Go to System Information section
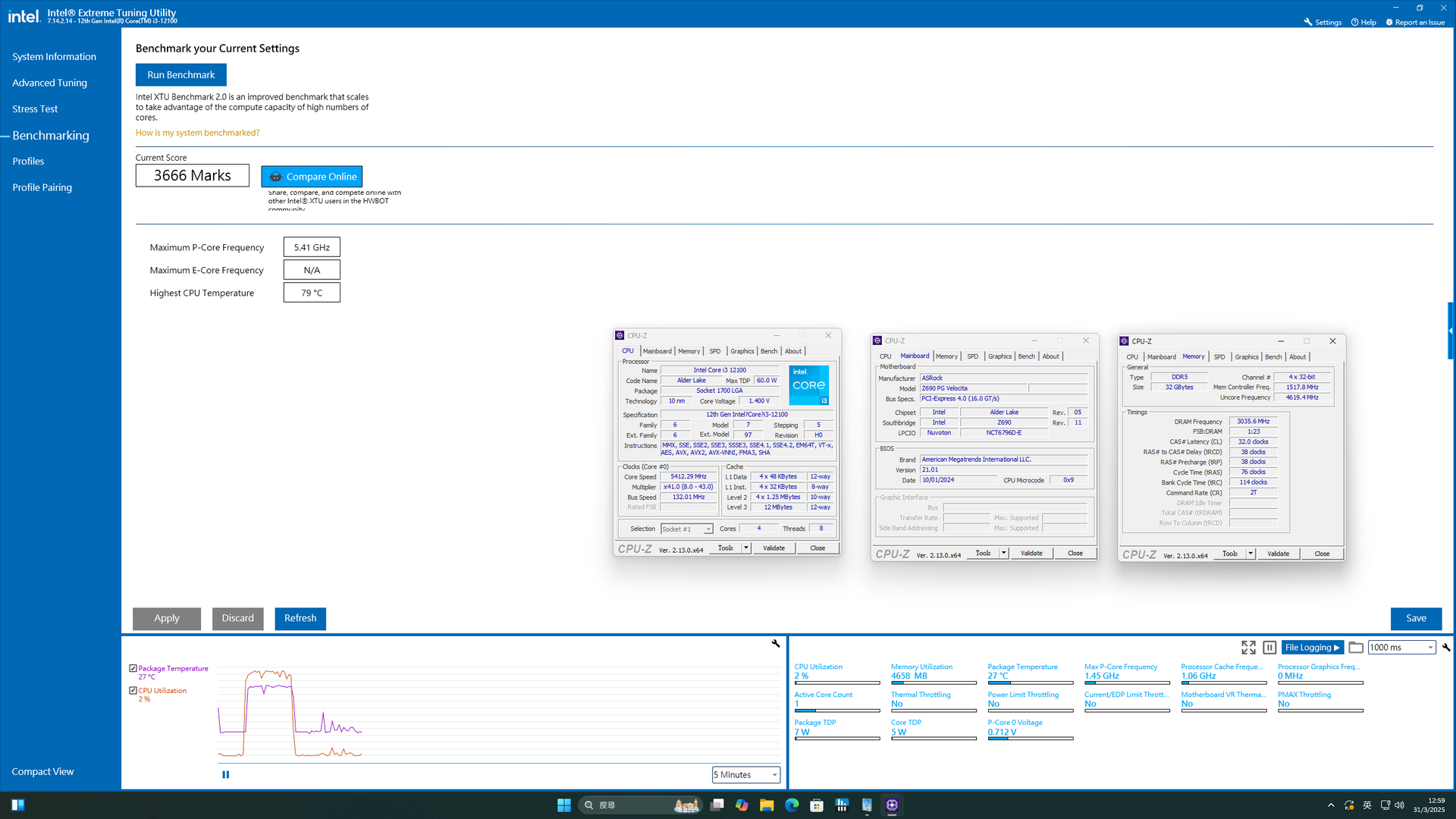 coord(54,57)
